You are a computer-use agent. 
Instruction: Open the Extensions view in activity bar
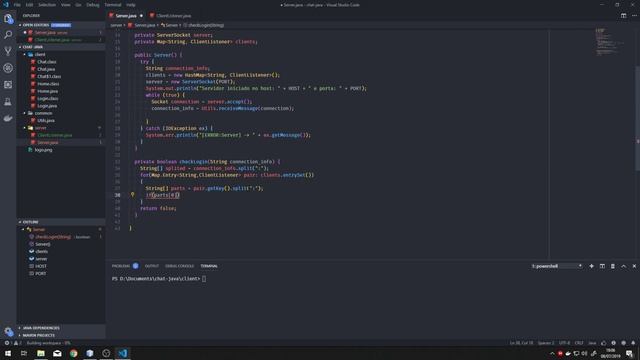(x=8, y=84)
